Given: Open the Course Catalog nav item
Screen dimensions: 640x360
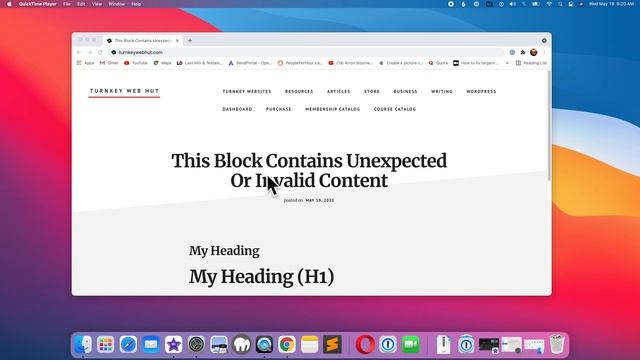Looking at the screenshot, I should [395, 109].
